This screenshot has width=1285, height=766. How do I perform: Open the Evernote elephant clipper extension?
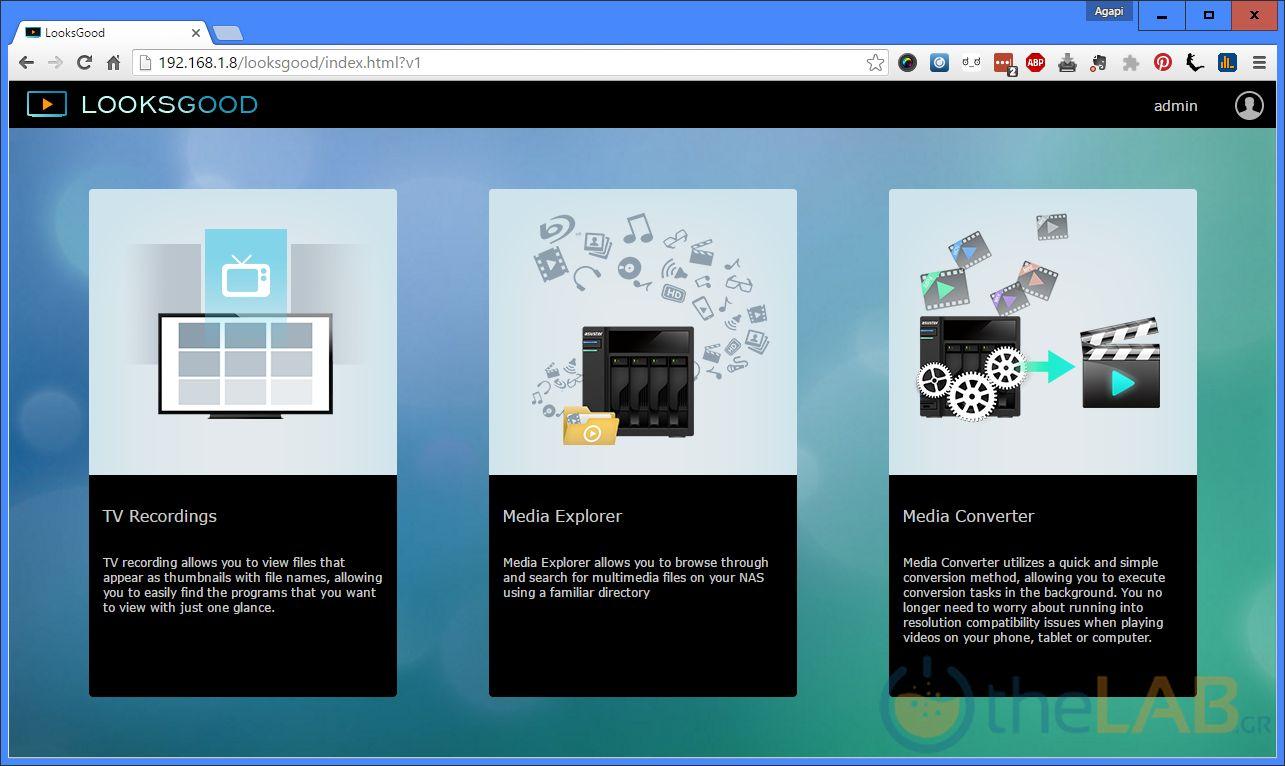point(1099,63)
